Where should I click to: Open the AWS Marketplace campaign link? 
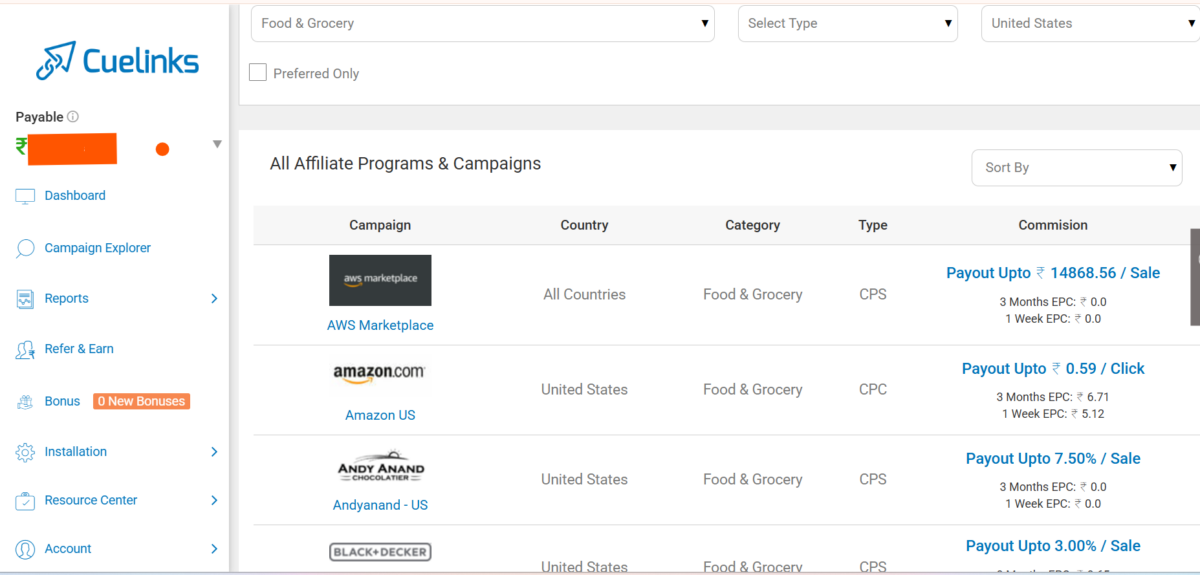tap(380, 325)
